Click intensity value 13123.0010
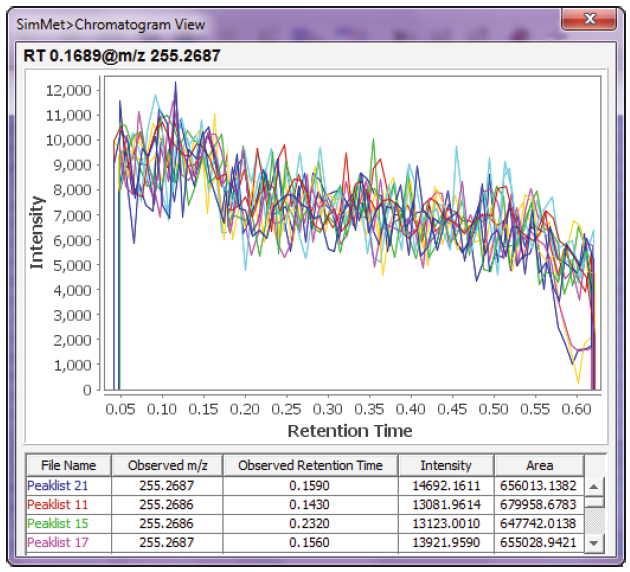This screenshot has height=572, width=630. (x=446, y=523)
